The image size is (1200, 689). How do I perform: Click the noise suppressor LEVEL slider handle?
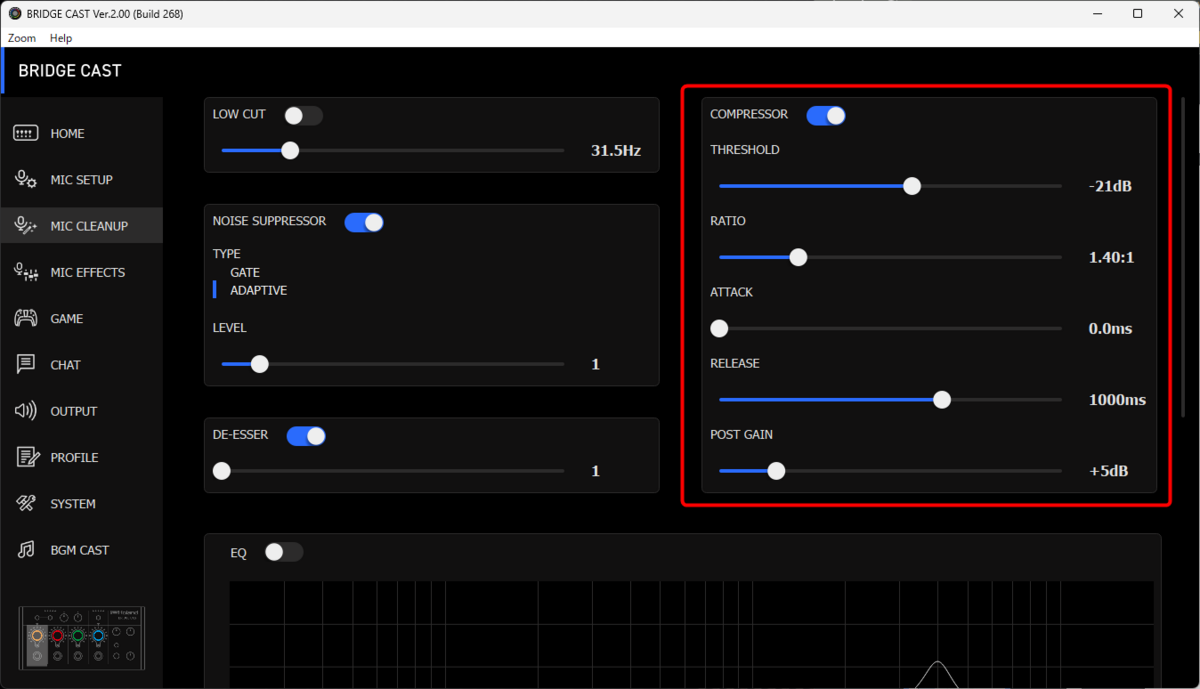(x=260, y=364)
